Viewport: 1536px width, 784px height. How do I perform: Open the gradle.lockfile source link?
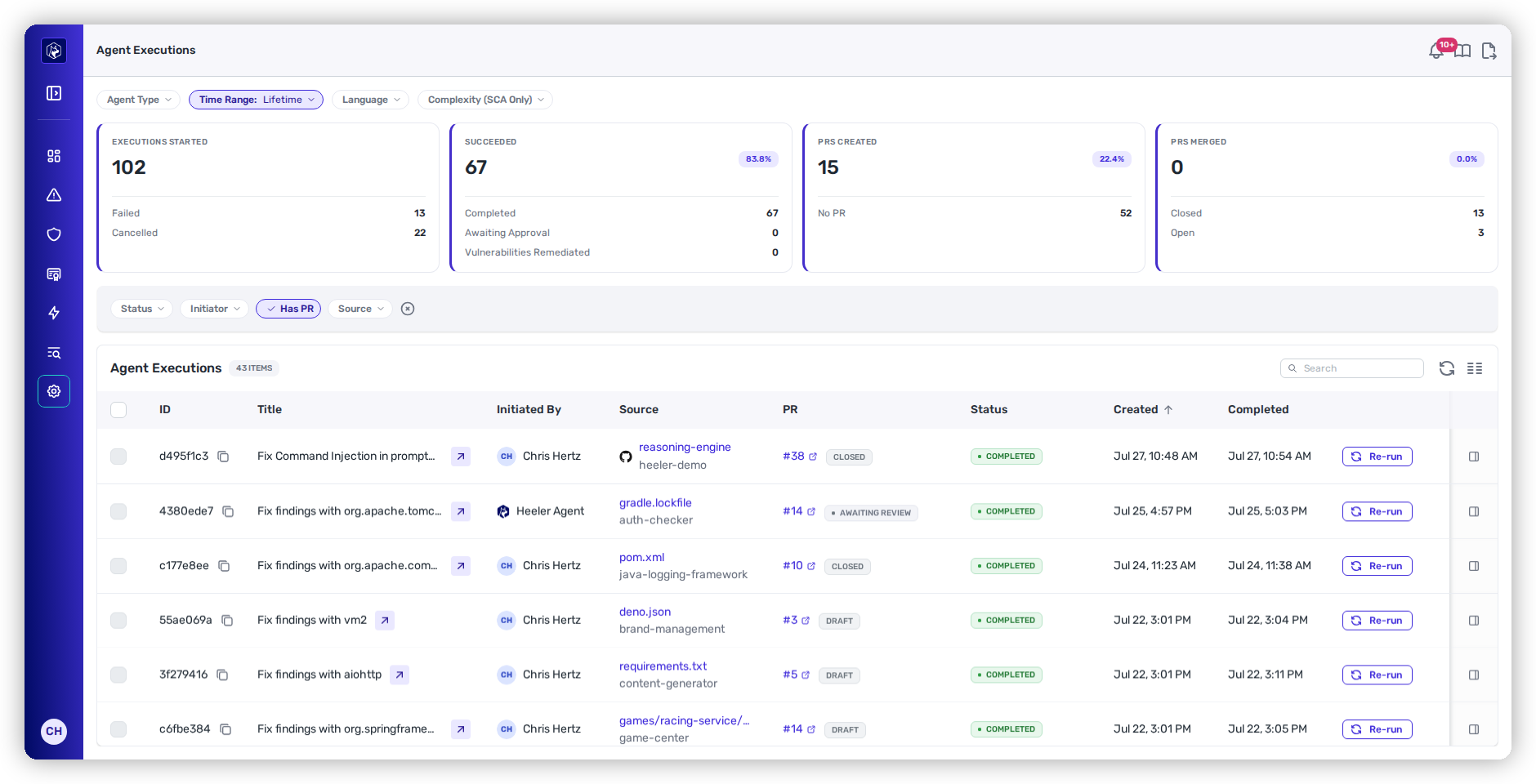coord(655,503)
